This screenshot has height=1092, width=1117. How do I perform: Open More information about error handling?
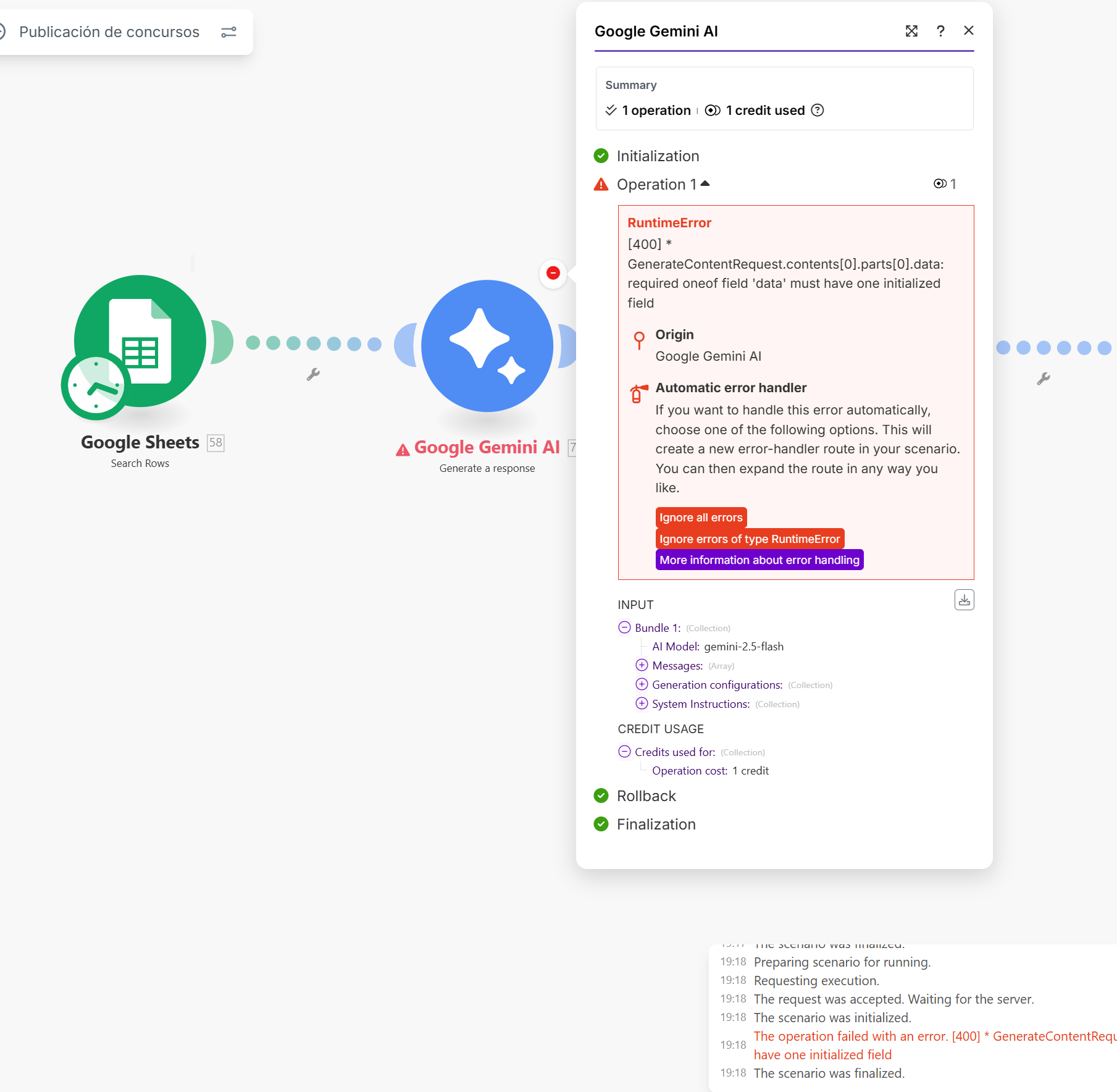tap(759, 560)
